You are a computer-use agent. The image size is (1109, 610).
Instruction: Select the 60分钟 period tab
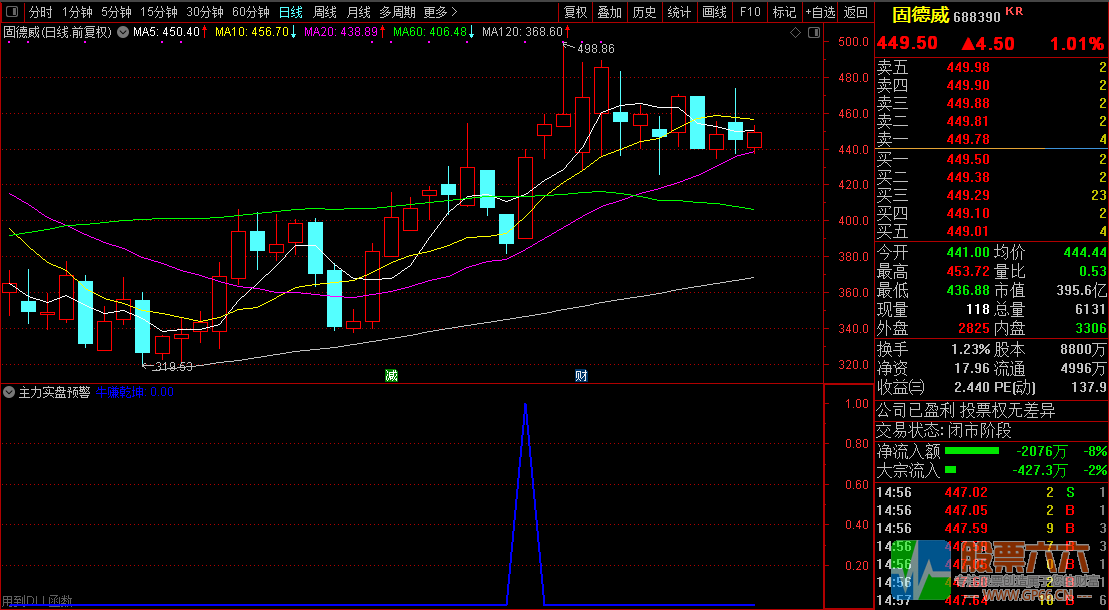point(250,12)
